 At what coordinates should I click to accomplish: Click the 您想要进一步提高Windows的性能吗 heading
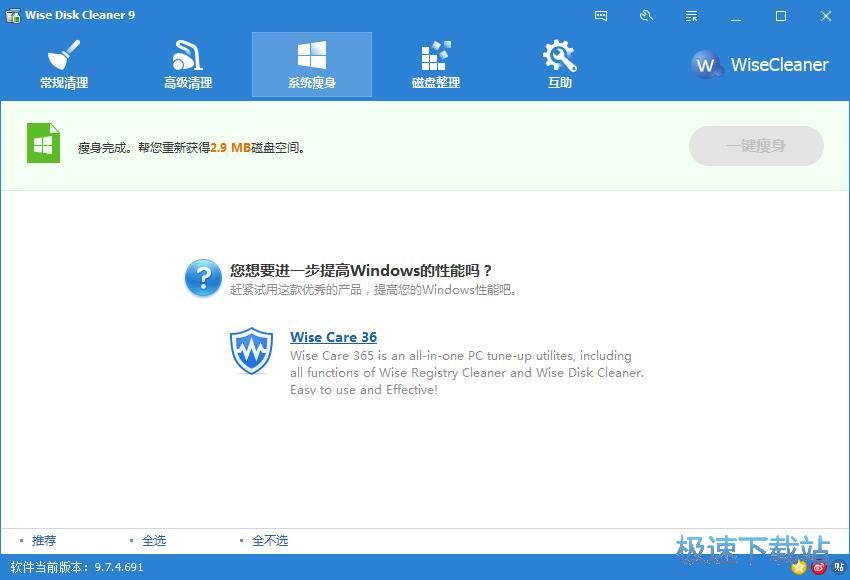pyautogui.click(x=360, y=270)
